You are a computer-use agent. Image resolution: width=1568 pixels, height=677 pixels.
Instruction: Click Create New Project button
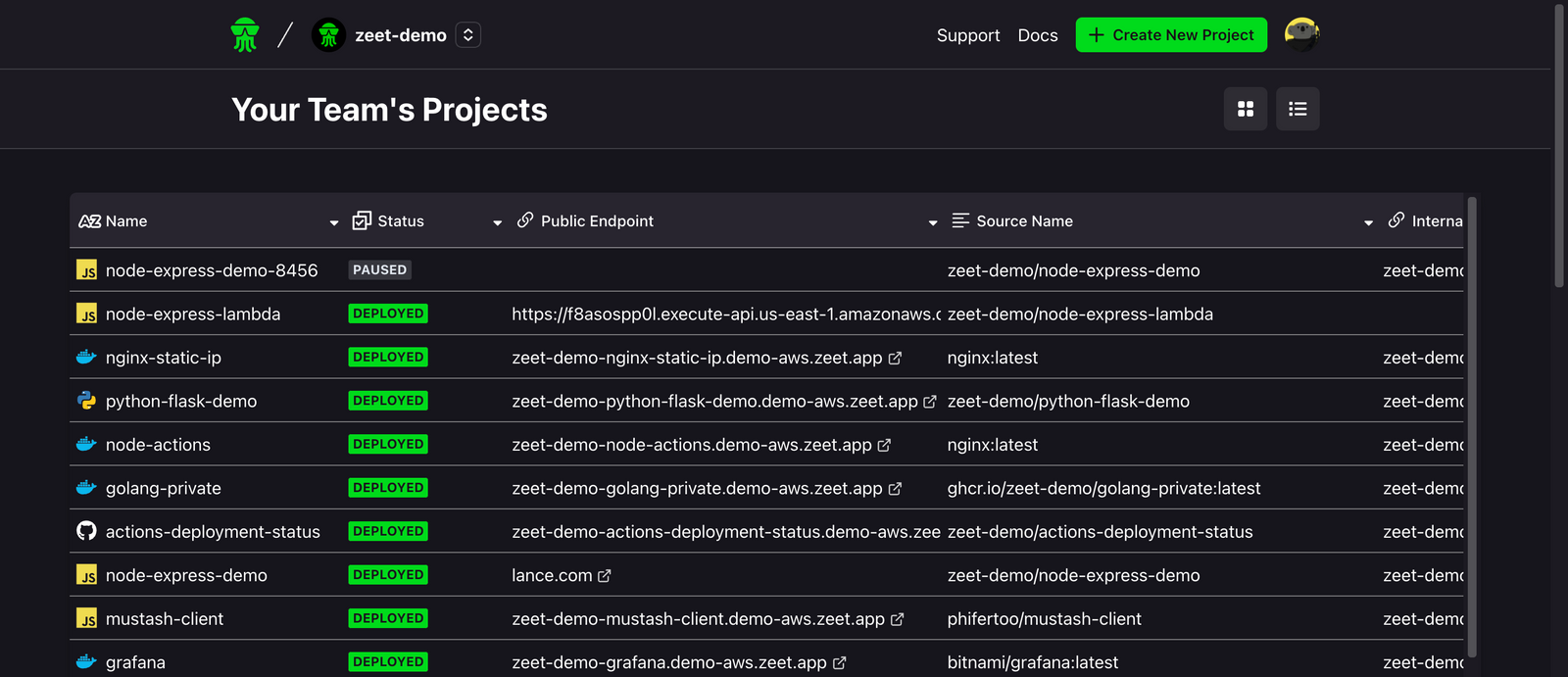(1171, 35)
